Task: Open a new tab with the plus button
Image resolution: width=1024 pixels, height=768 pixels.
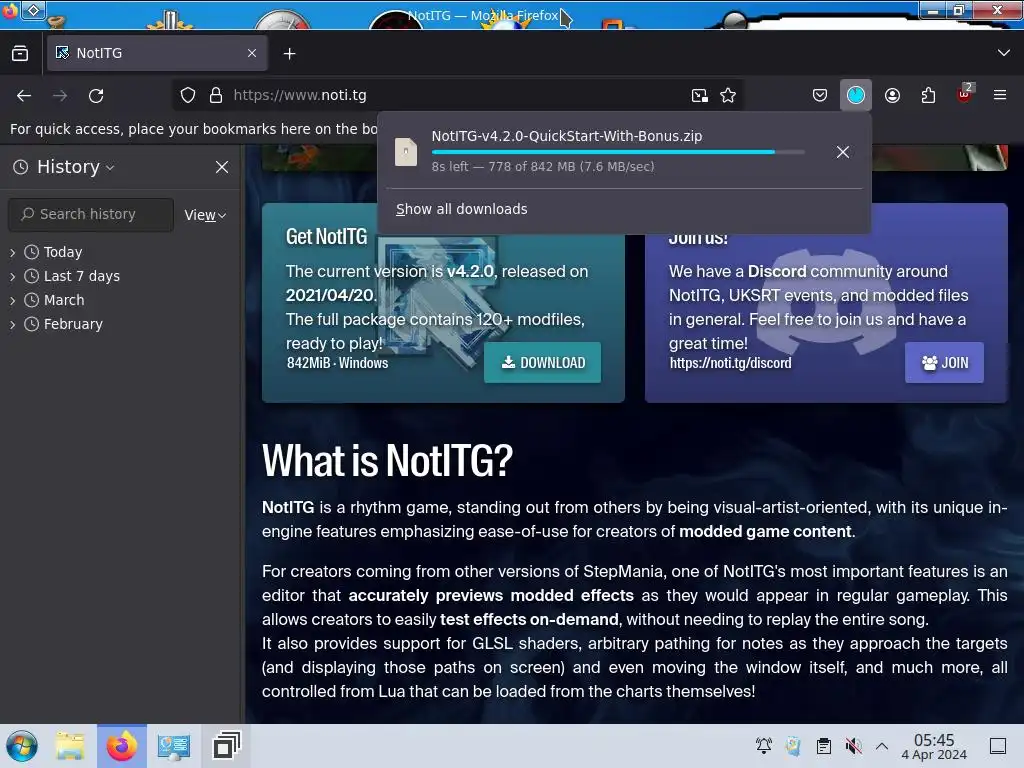Action: coord(289,54)
